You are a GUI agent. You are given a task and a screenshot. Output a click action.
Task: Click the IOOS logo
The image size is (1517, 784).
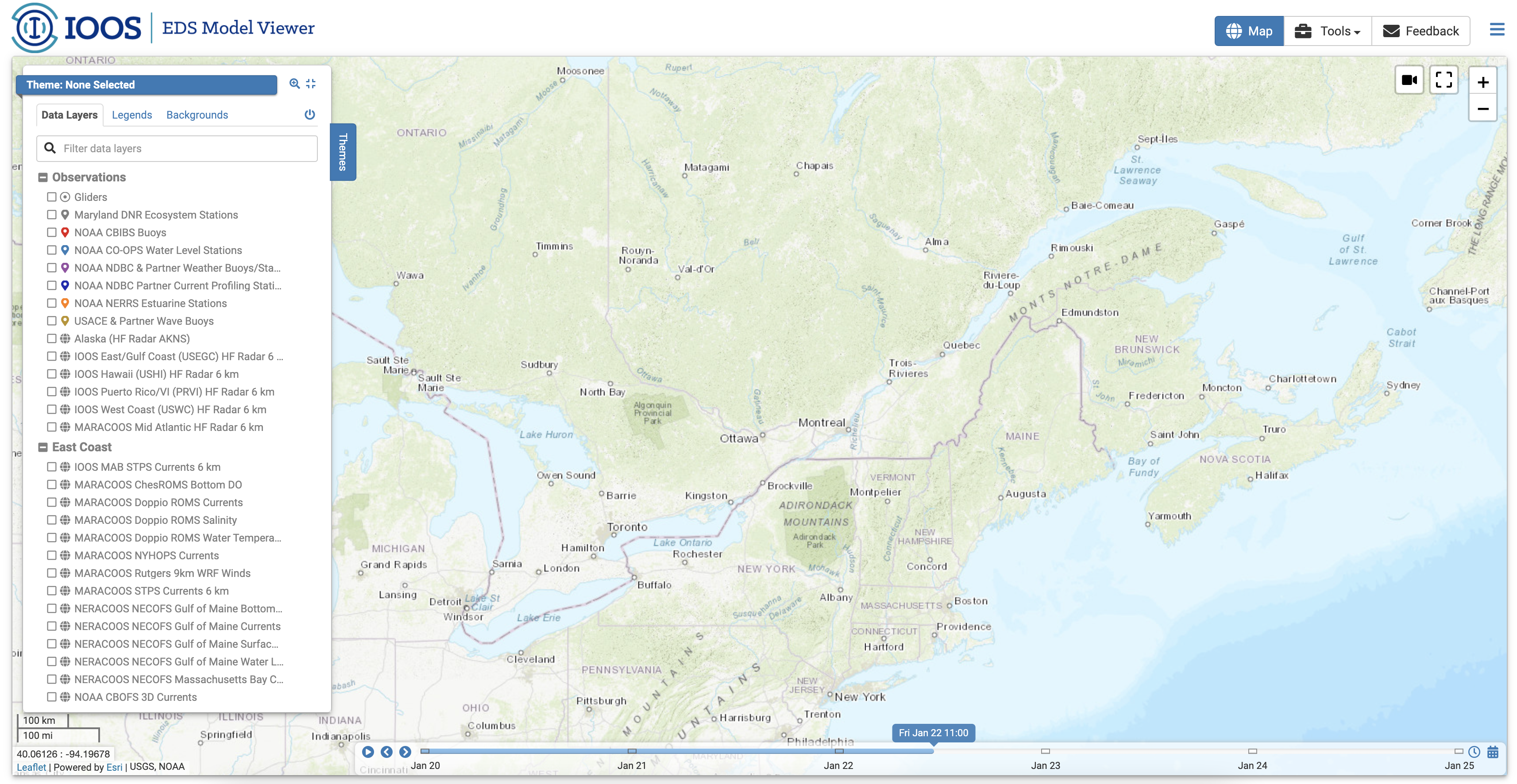pos(77,28)
